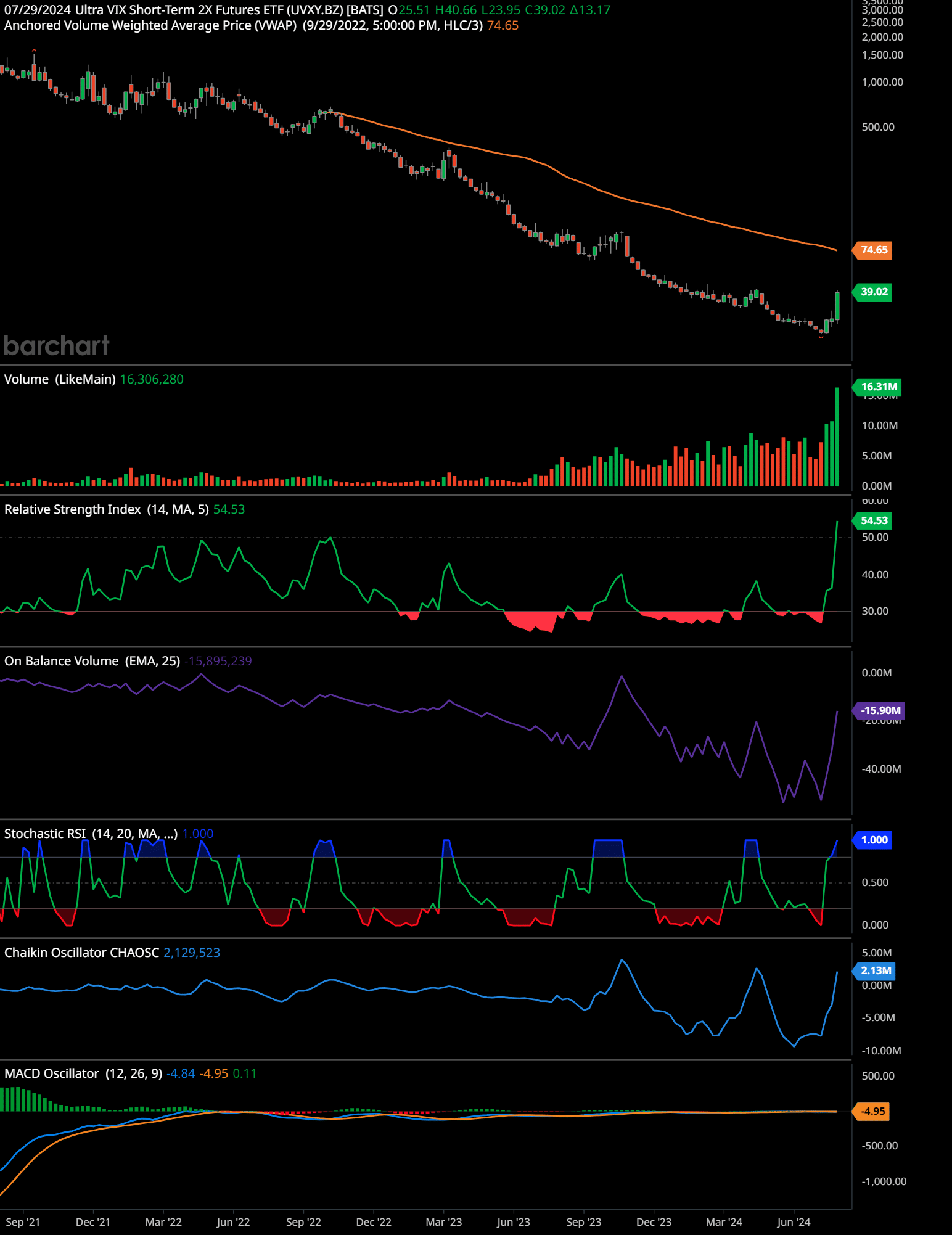The width and height of the screenshot is (952, 1235).
Task: Click the Anchored Volume Weighted Average Price label
Action: pos(150,26)
